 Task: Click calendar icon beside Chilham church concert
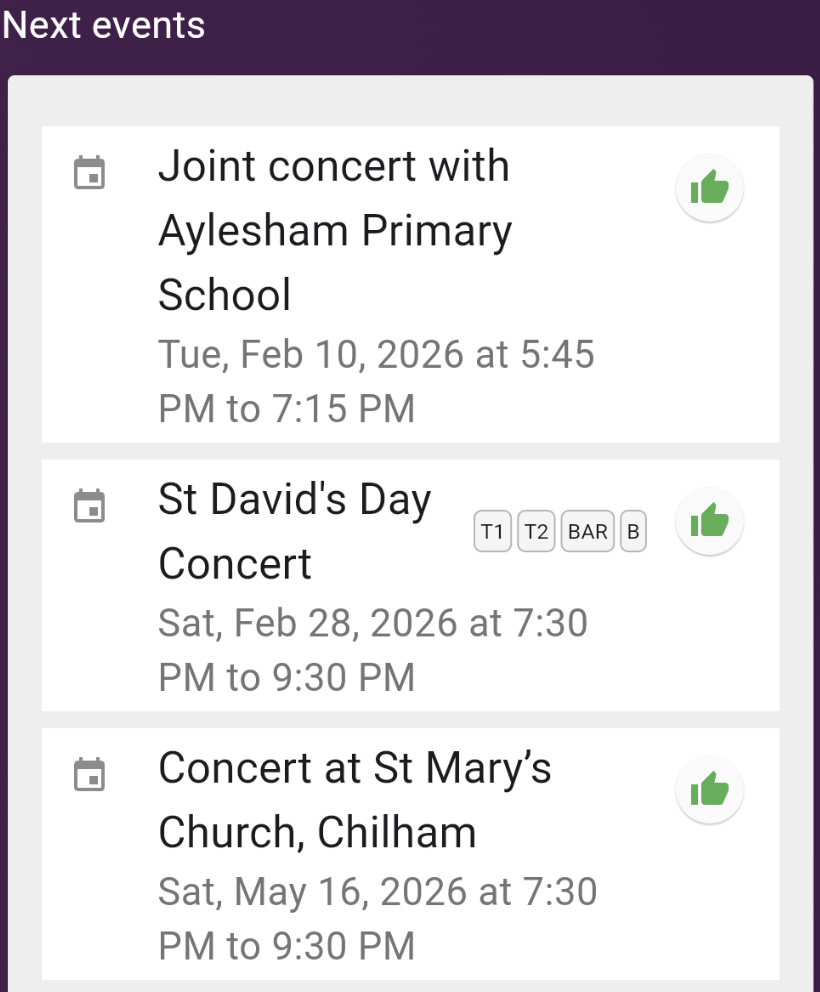[x=90, y=774]
